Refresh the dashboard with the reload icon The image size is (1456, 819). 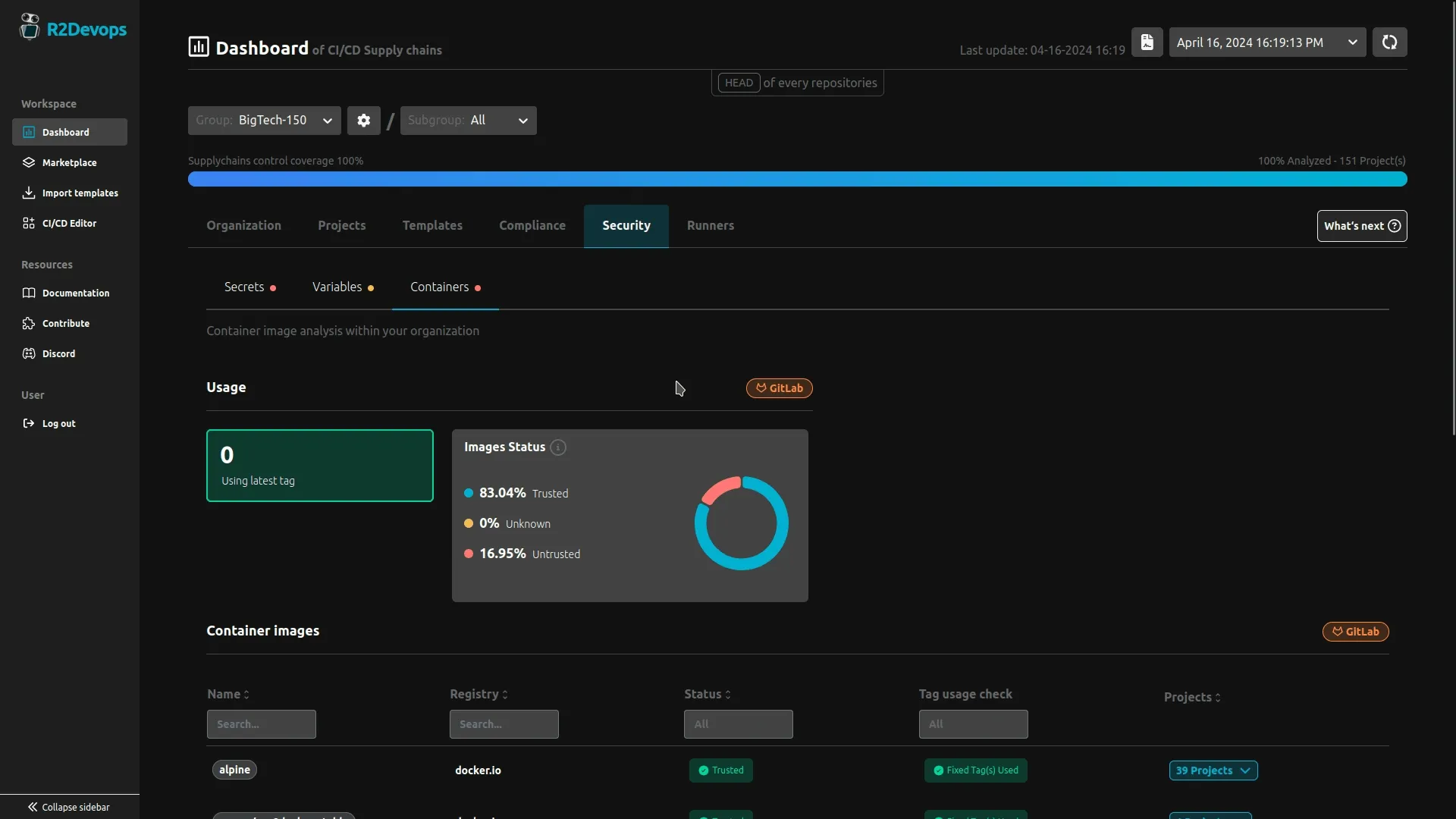[x=1390, y=42]
